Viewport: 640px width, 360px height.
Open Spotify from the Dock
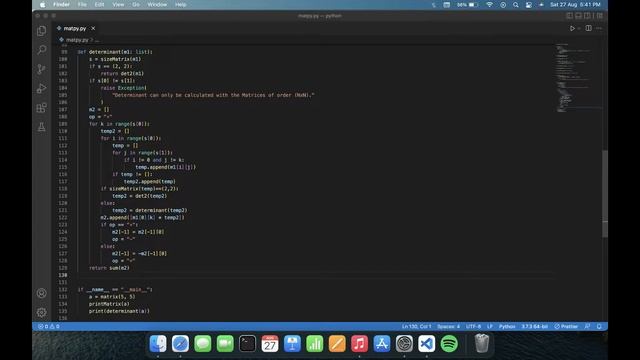click(449, 344)
